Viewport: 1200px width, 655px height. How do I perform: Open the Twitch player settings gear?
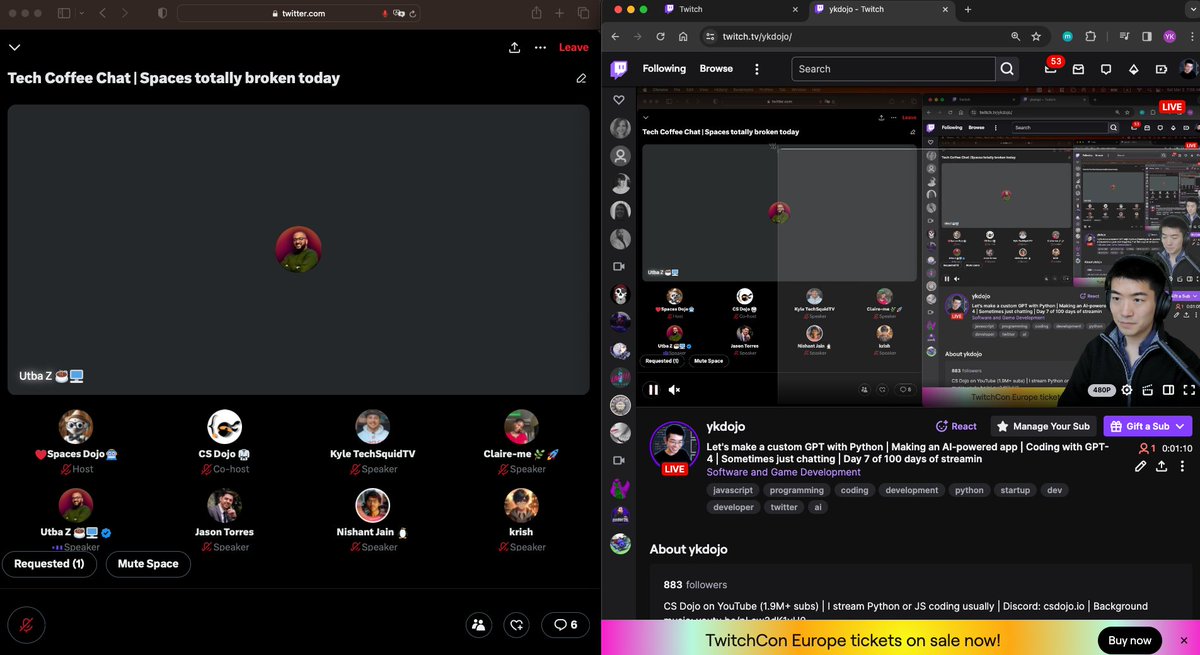click(1127, 390)
